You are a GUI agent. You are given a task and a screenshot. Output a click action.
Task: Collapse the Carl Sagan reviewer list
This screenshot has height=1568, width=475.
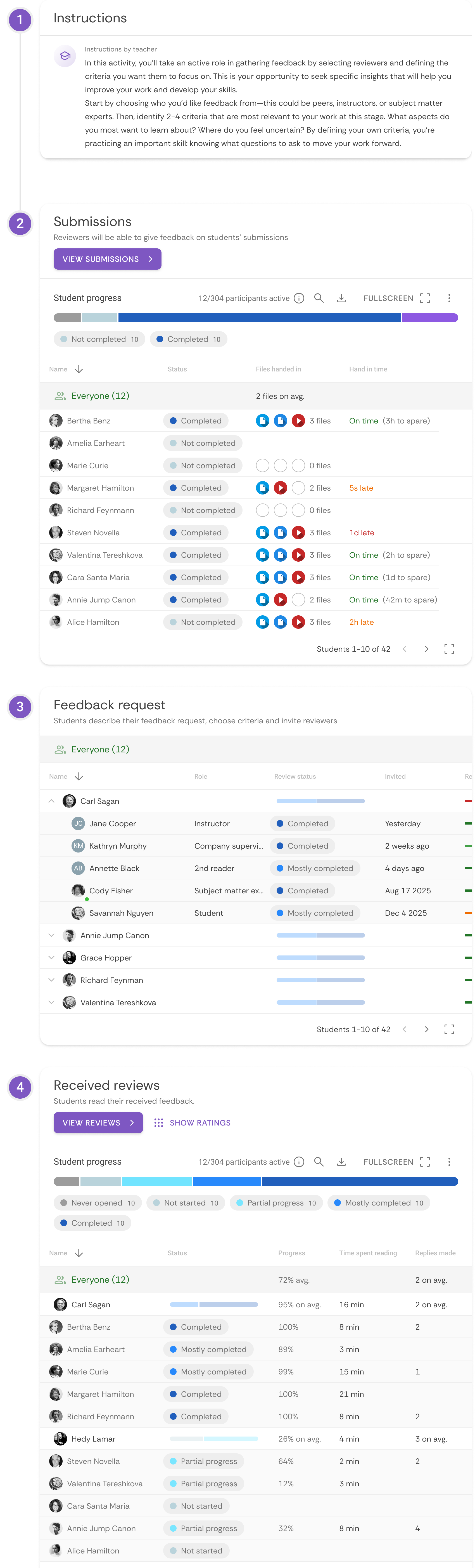[x=52, y=801]
